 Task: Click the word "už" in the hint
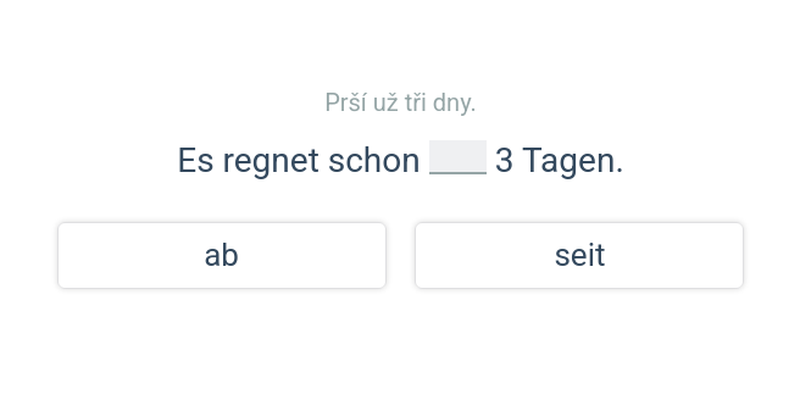point(385,103)
